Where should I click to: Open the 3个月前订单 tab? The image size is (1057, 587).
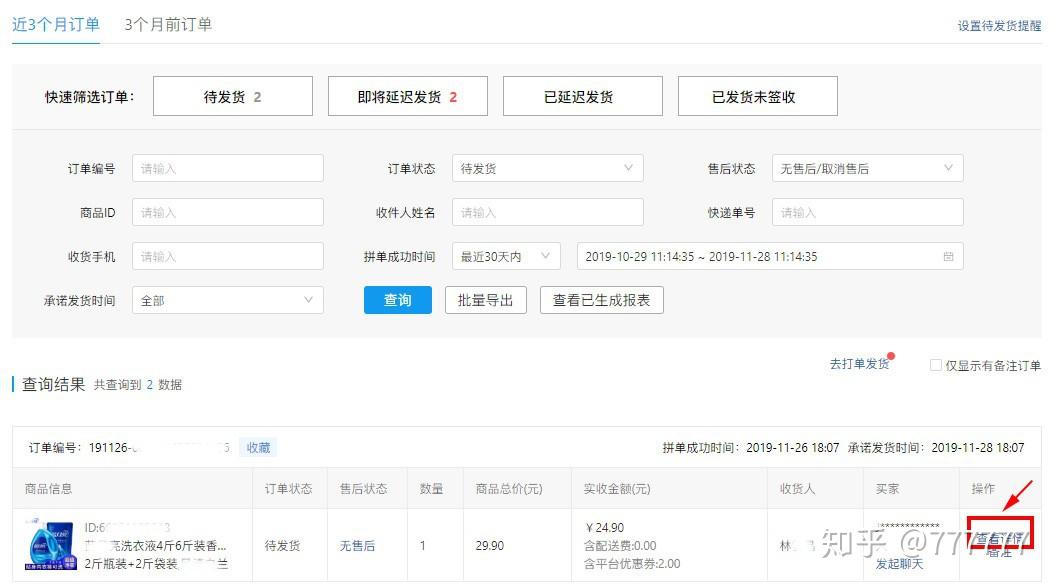168,25
